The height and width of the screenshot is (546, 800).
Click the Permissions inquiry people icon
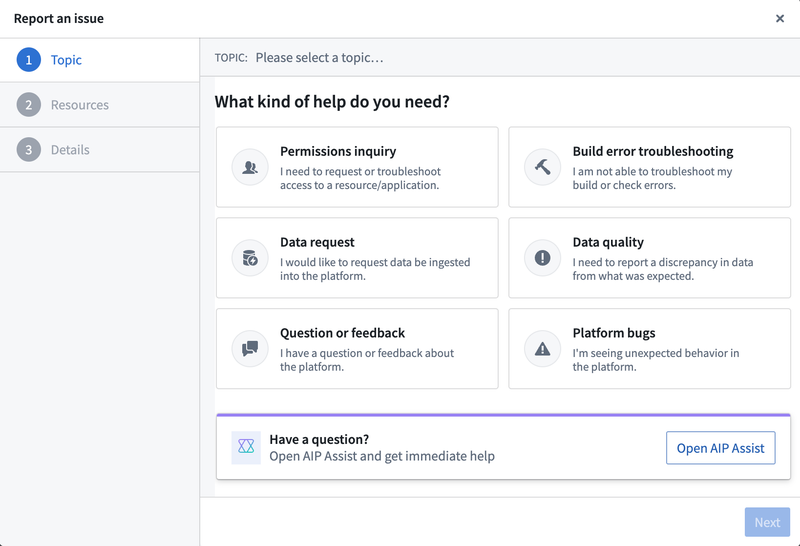click(250, 167)
